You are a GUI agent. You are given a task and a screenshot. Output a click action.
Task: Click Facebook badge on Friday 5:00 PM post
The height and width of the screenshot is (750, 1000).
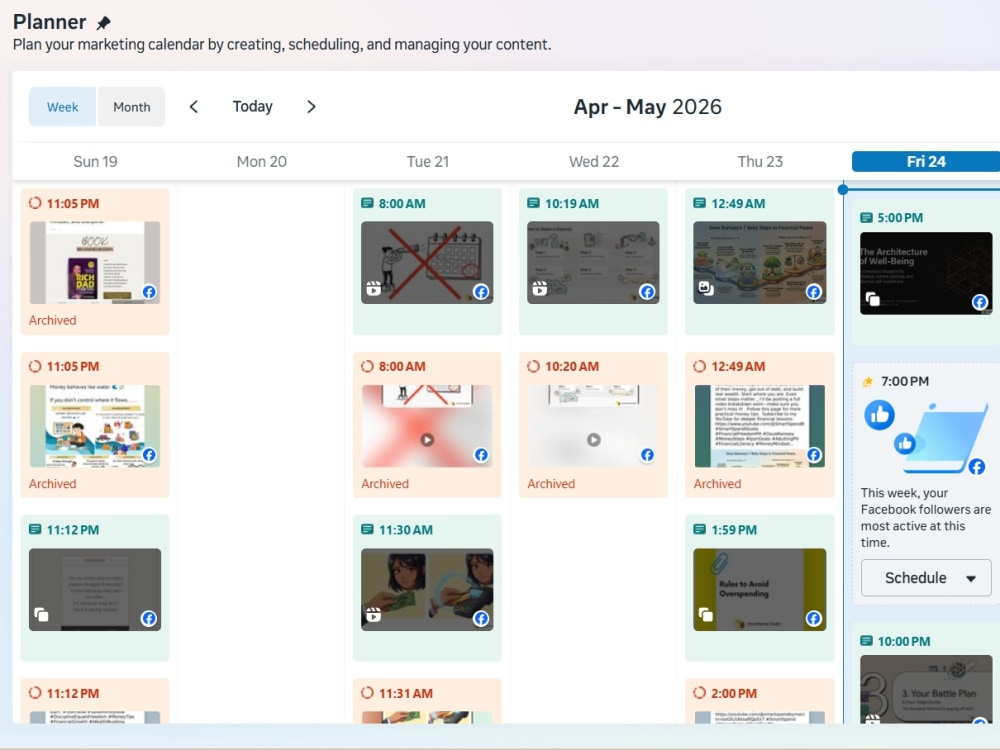coord(980,302)
